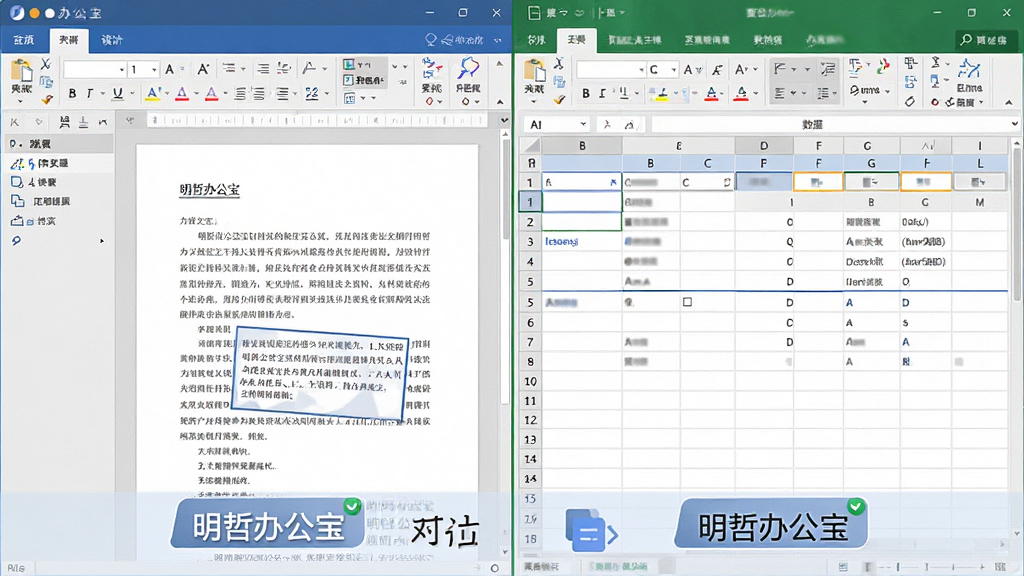The image size is (1024, 576).
Task: Expand the spreadsheet formula bar
Action: (1014, 124)
